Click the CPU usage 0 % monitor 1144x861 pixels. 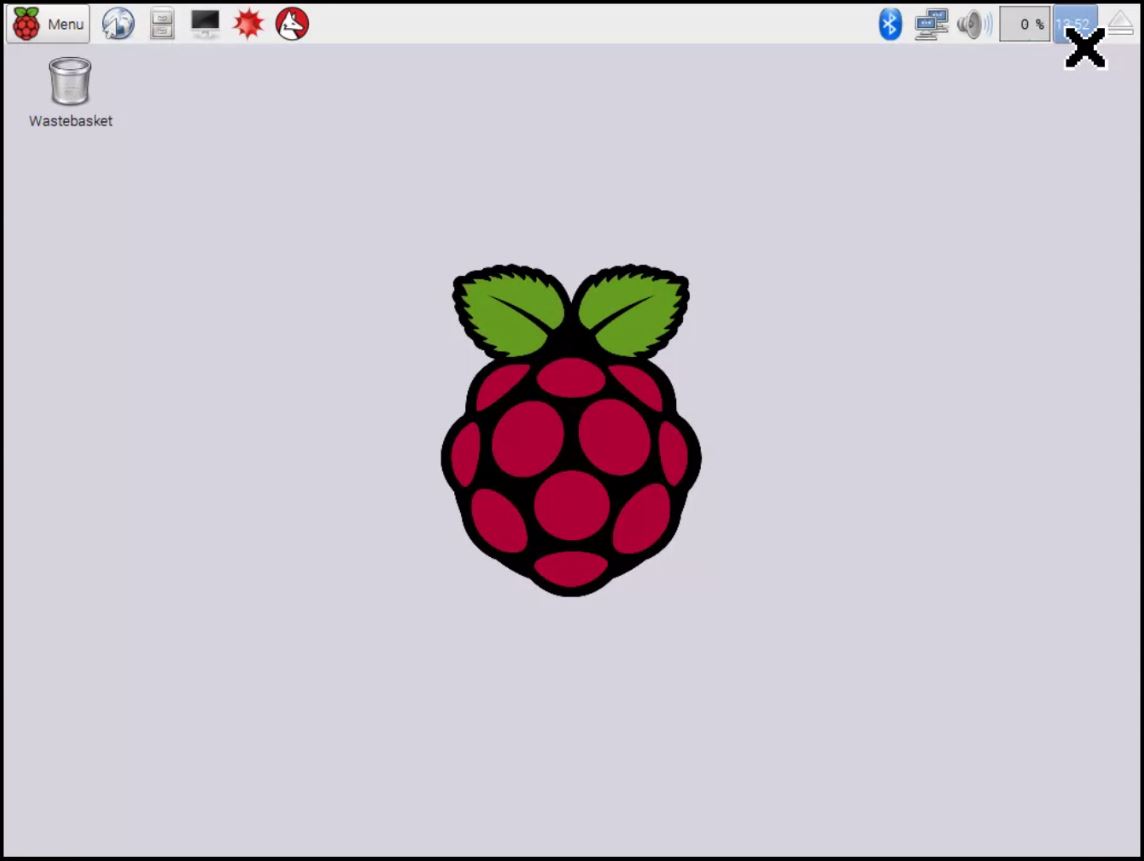[1024, 24]
